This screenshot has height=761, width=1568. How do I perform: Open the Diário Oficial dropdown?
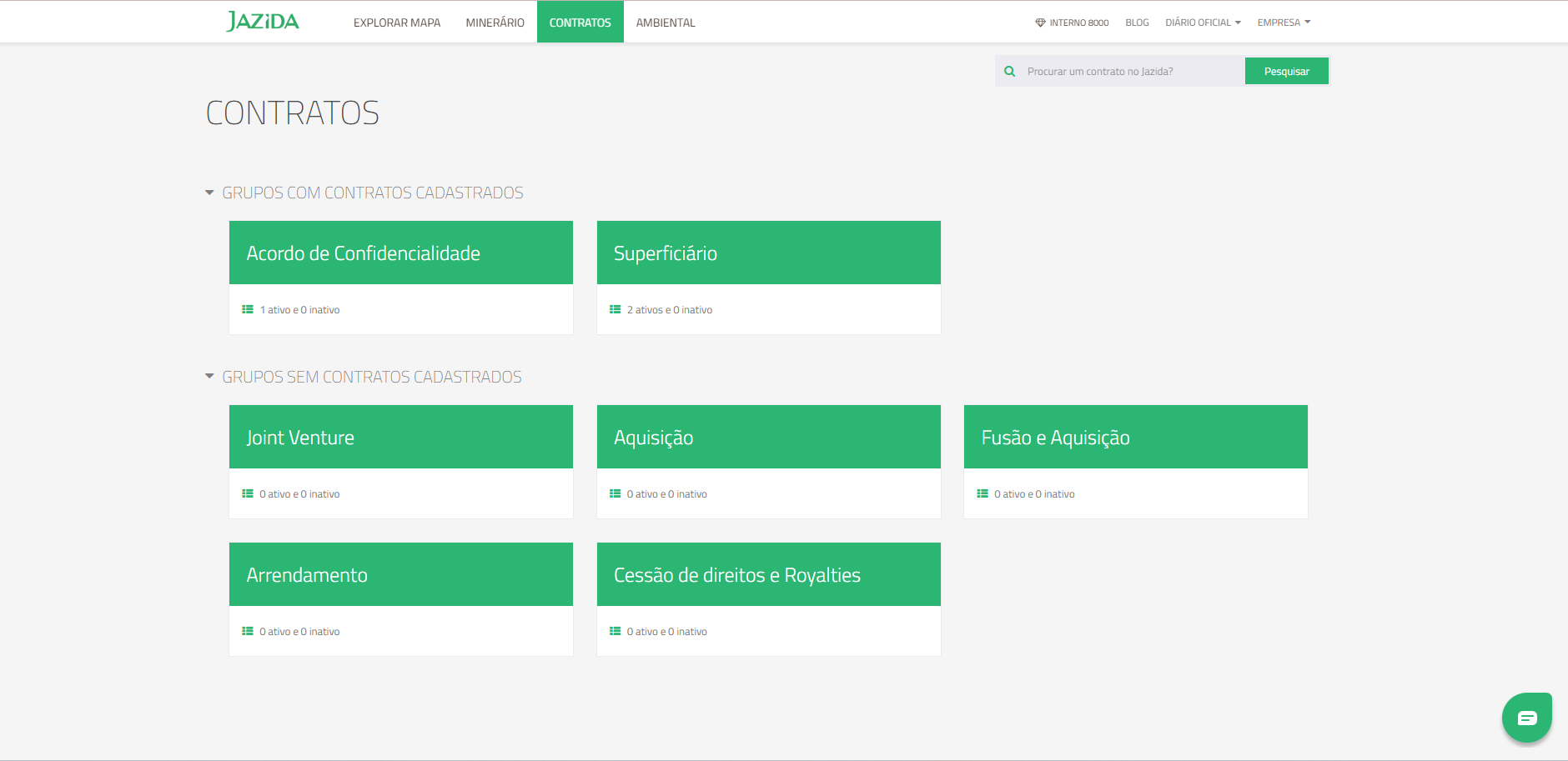point(1203,23)
